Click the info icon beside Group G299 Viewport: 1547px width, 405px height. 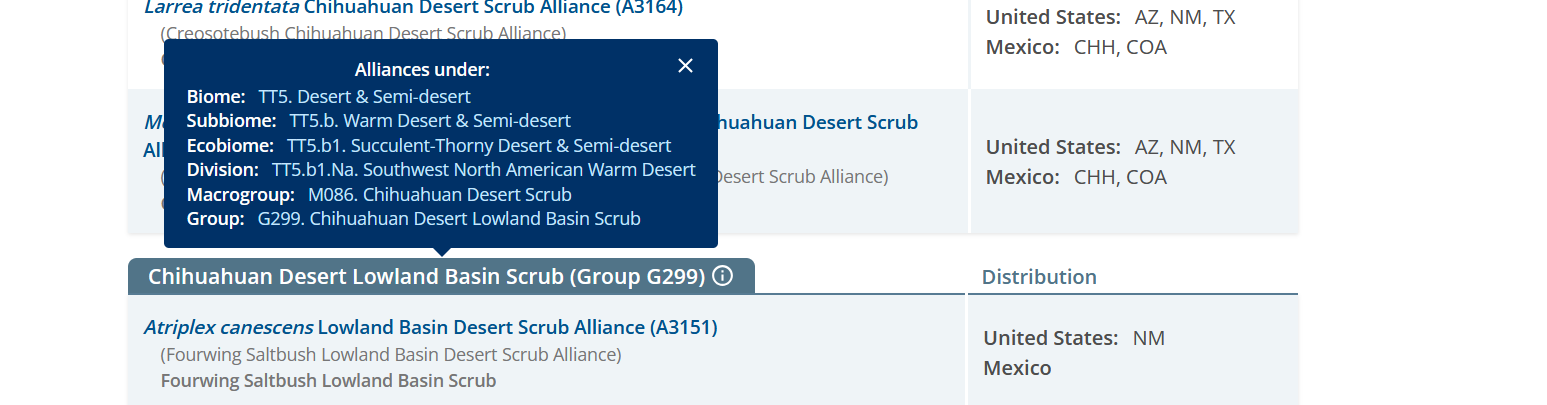(x=722, y=276)
